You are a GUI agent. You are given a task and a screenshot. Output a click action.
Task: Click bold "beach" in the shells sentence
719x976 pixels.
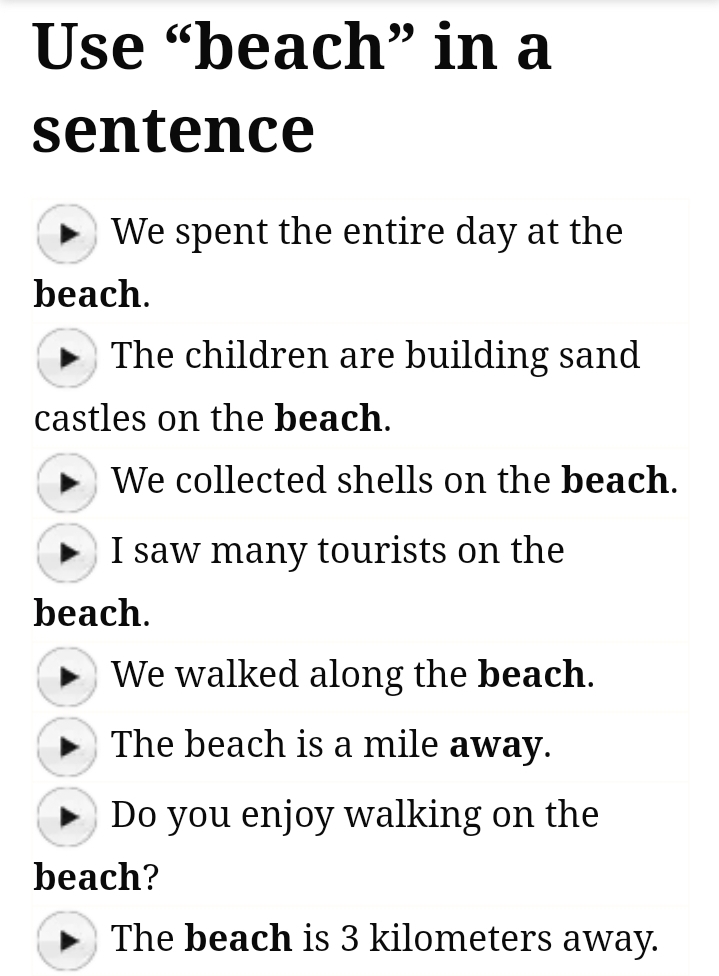(x=614, y=481)
